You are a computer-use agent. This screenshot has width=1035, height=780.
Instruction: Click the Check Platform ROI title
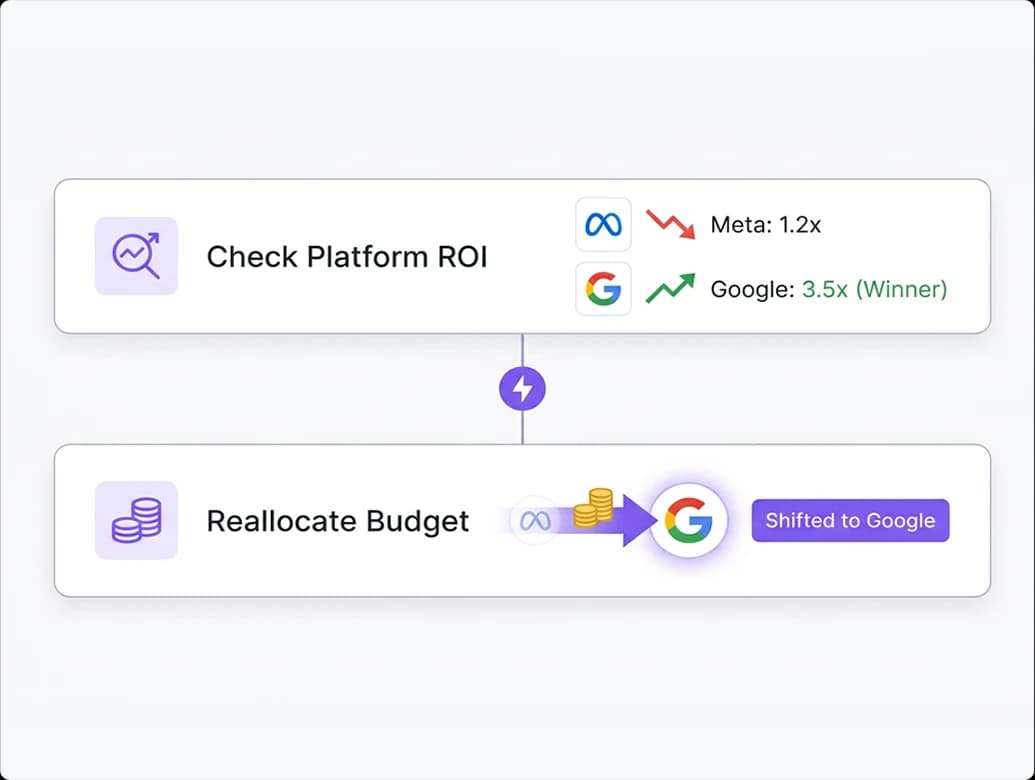346,257
